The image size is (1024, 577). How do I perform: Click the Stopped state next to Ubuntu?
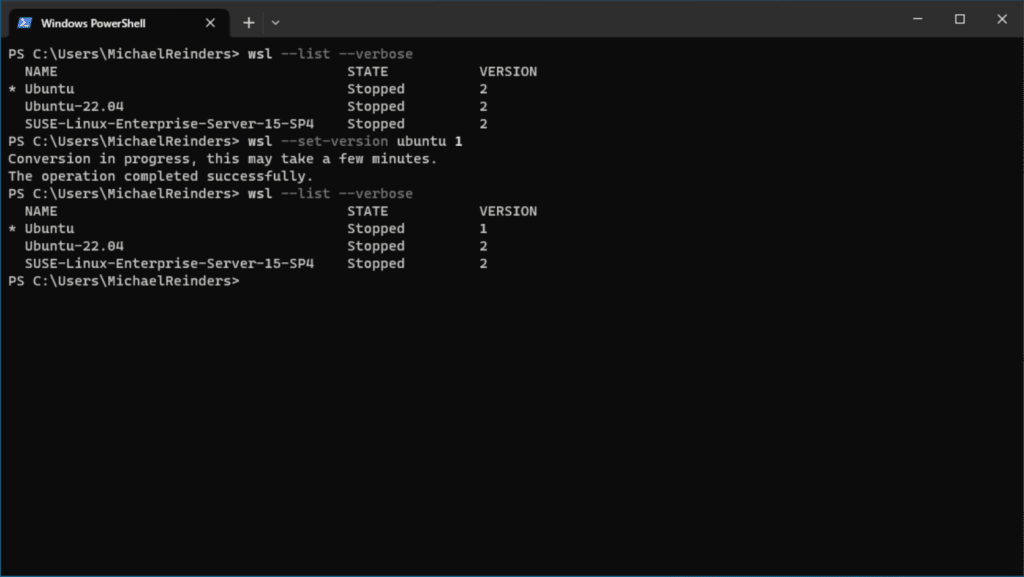[x=376, y=228]
